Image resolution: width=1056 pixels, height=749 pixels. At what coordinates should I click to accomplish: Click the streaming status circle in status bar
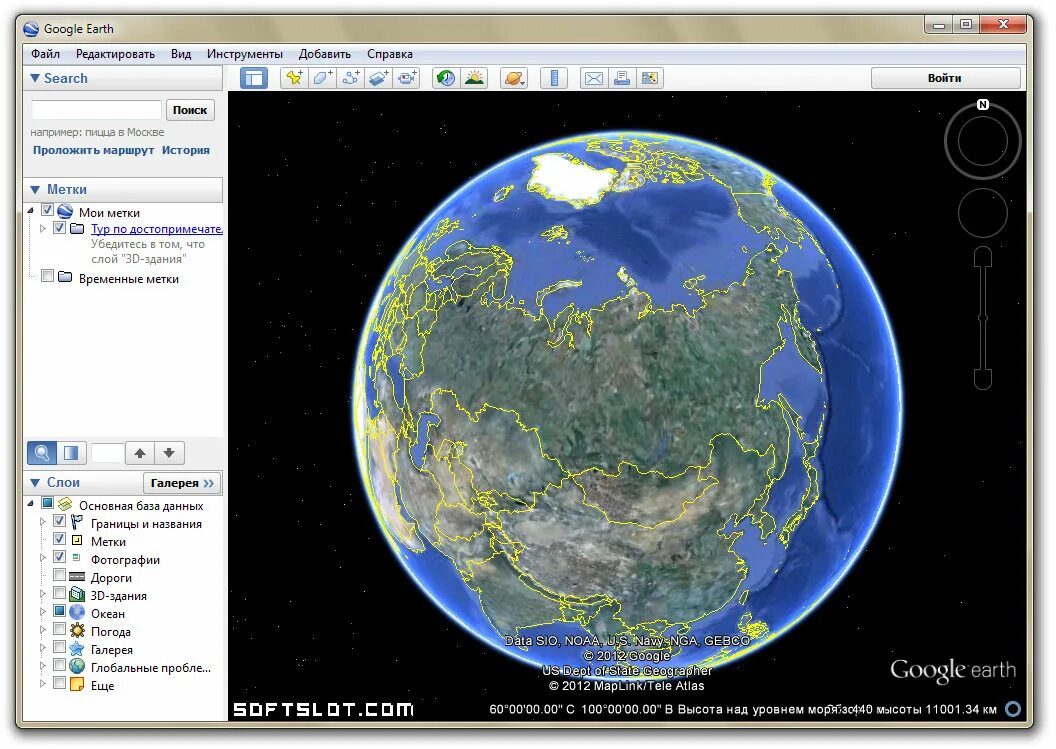pyautogui.click(x=1012, y=709)
